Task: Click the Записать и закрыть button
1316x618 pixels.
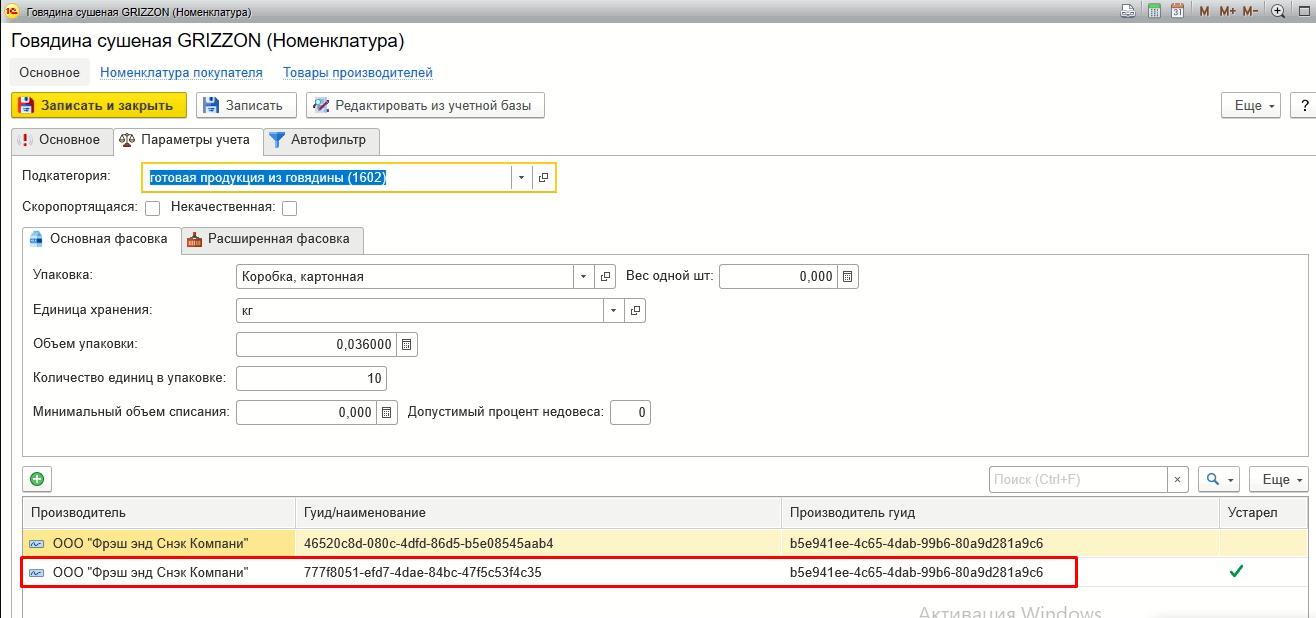Action: pyautogui.click(x=98, y=105)
